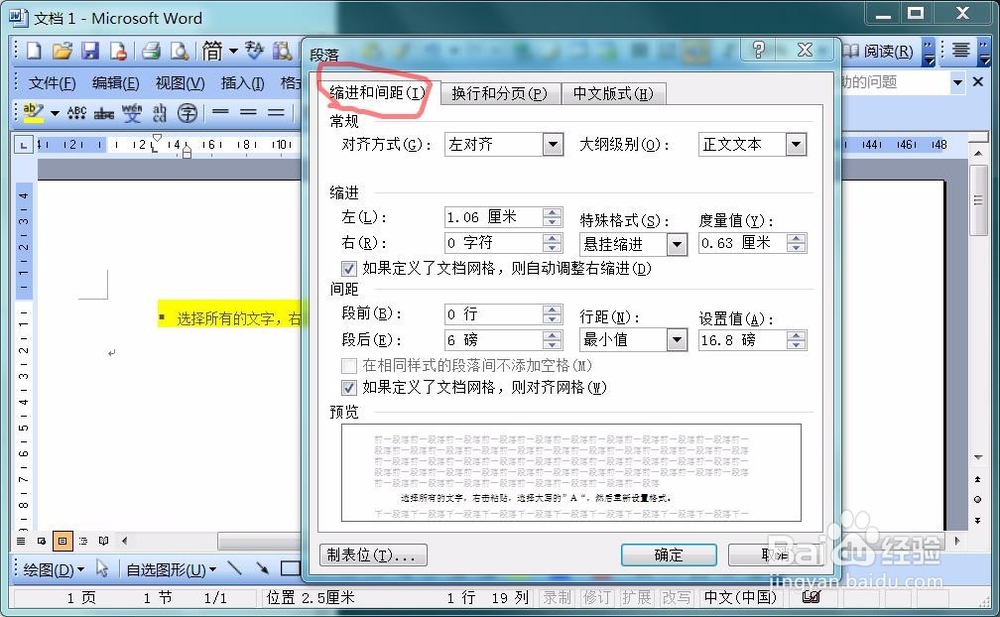Open the help question box dropdown arrow

[957, 82]
